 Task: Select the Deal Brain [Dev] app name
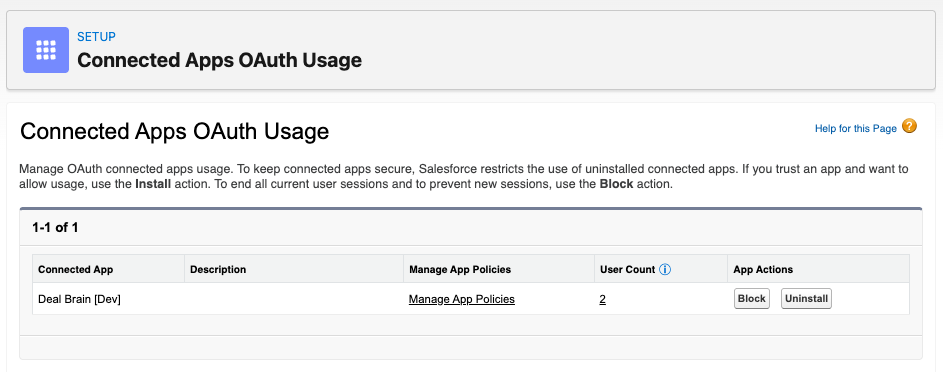coord(79,299)
